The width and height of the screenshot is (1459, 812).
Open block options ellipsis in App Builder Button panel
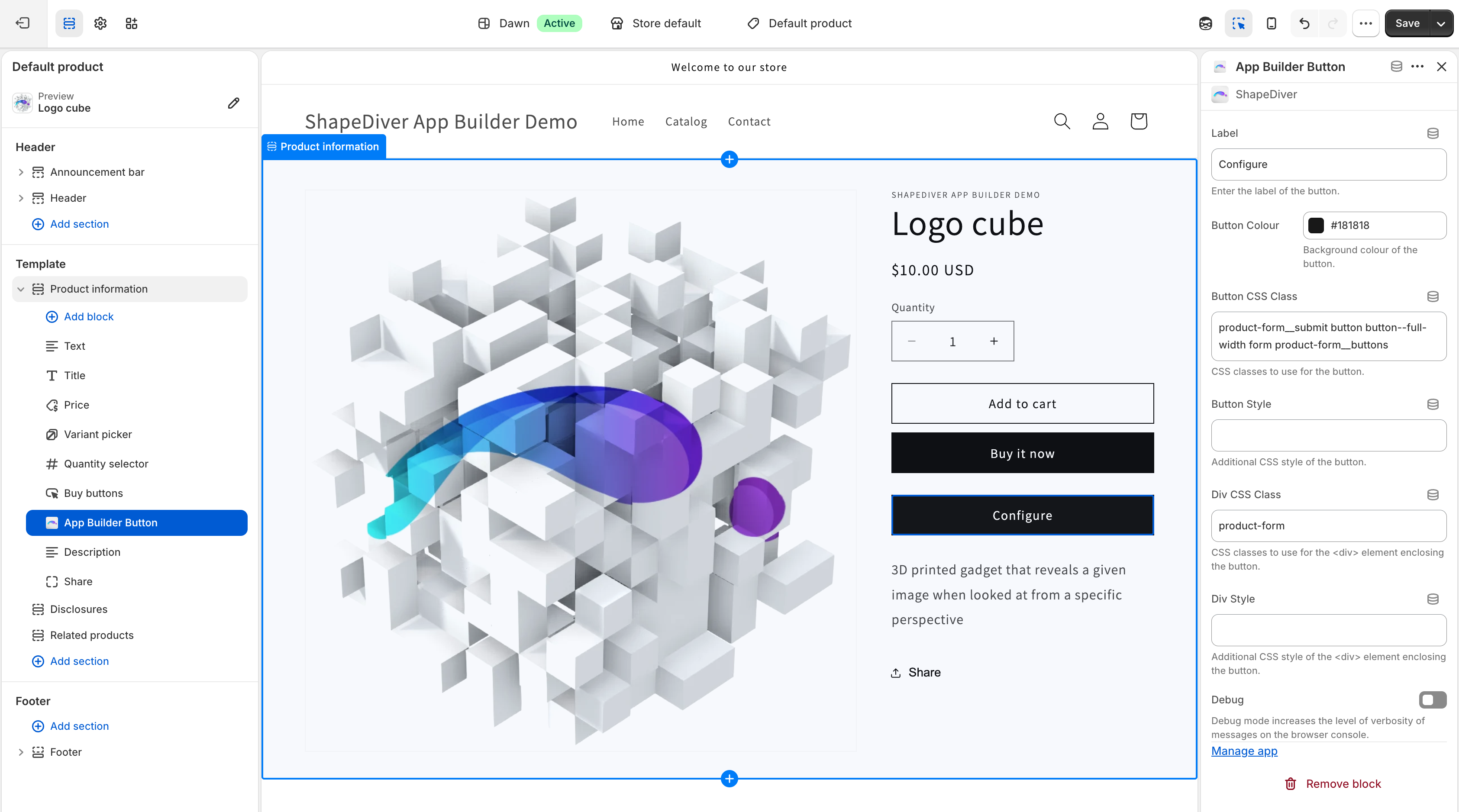click(1417, 67)
